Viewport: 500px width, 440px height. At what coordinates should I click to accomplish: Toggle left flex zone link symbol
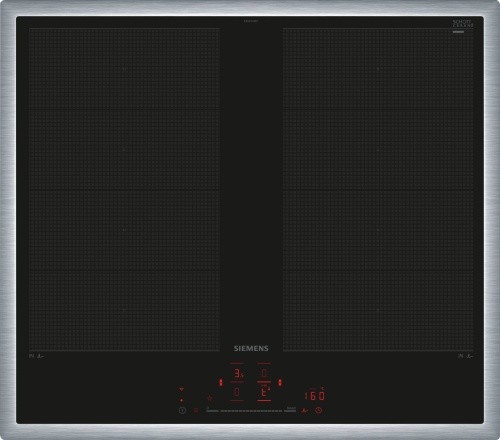pos(220,382)
